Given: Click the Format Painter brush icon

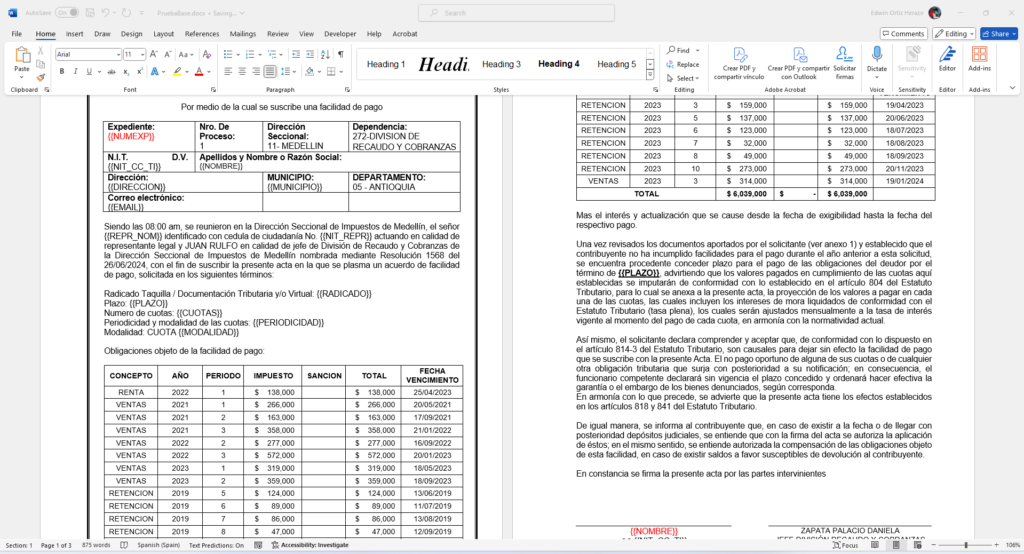Looking at the screenshot, I should [40, 77].
